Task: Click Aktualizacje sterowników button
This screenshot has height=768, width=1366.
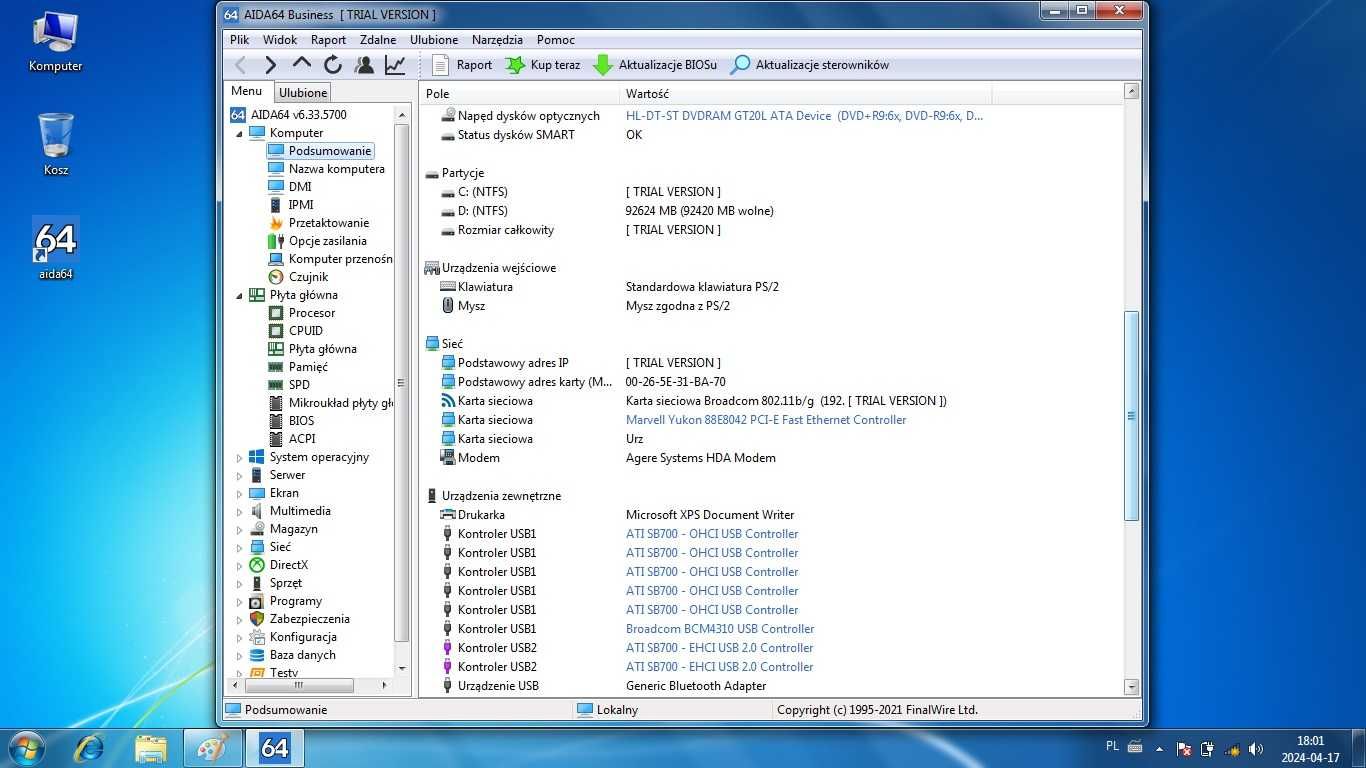Action: [809, 65]
